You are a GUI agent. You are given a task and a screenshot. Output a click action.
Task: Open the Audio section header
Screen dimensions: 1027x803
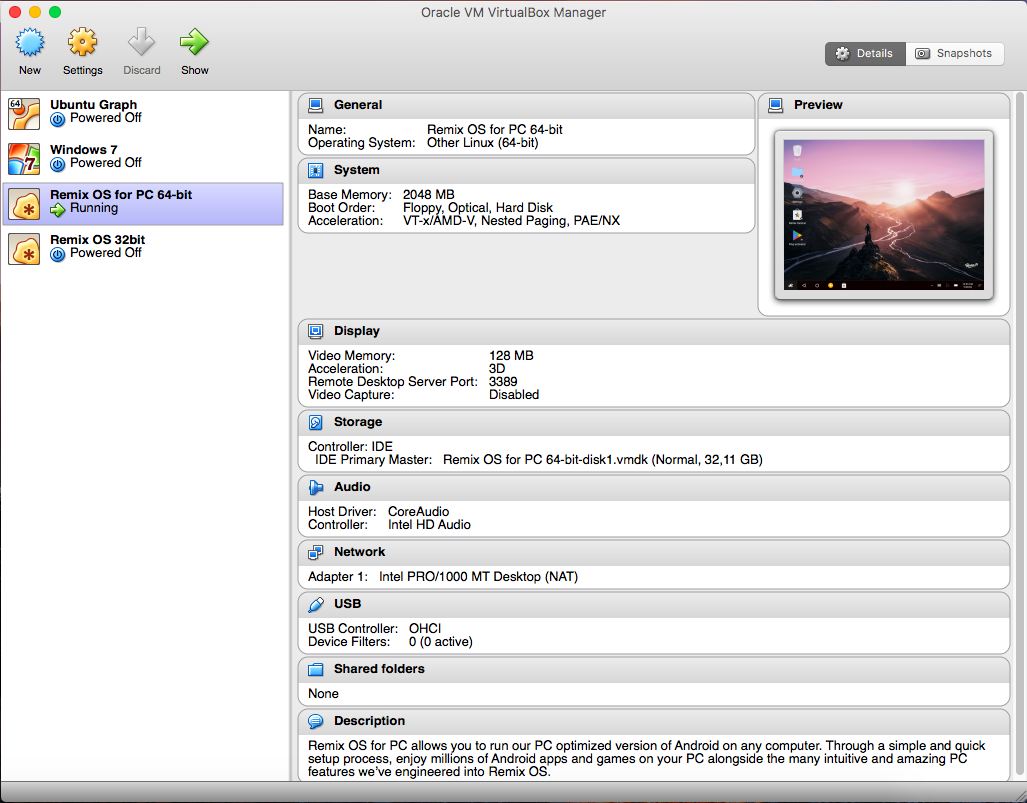(654, 487)
